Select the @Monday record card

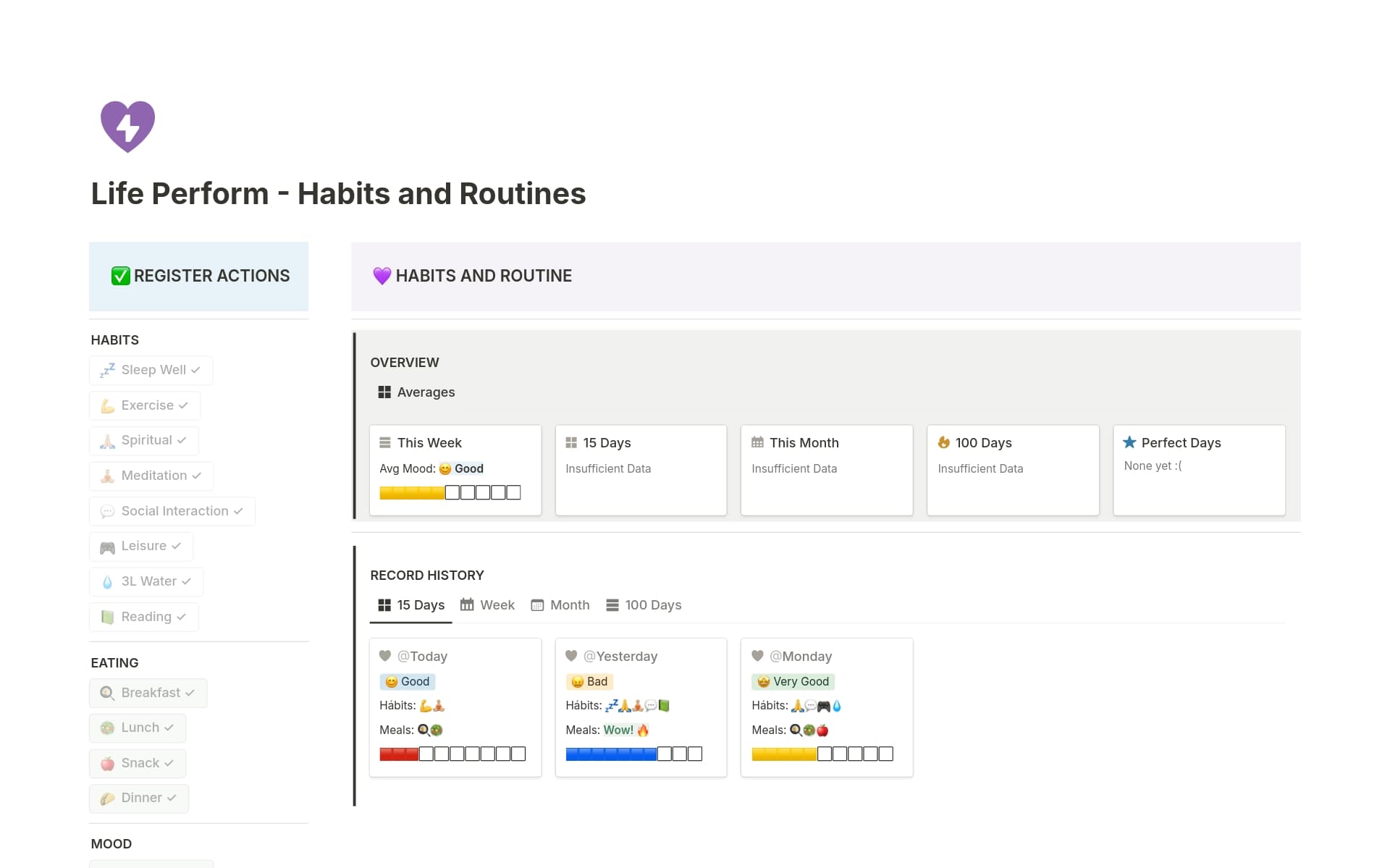pyautogui.click(x=826, y=708)
